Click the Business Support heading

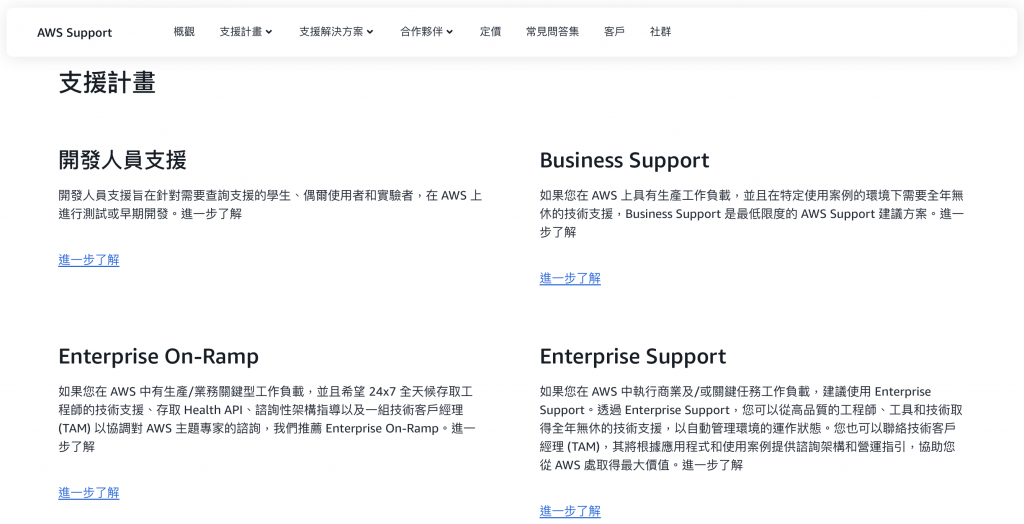624,160
